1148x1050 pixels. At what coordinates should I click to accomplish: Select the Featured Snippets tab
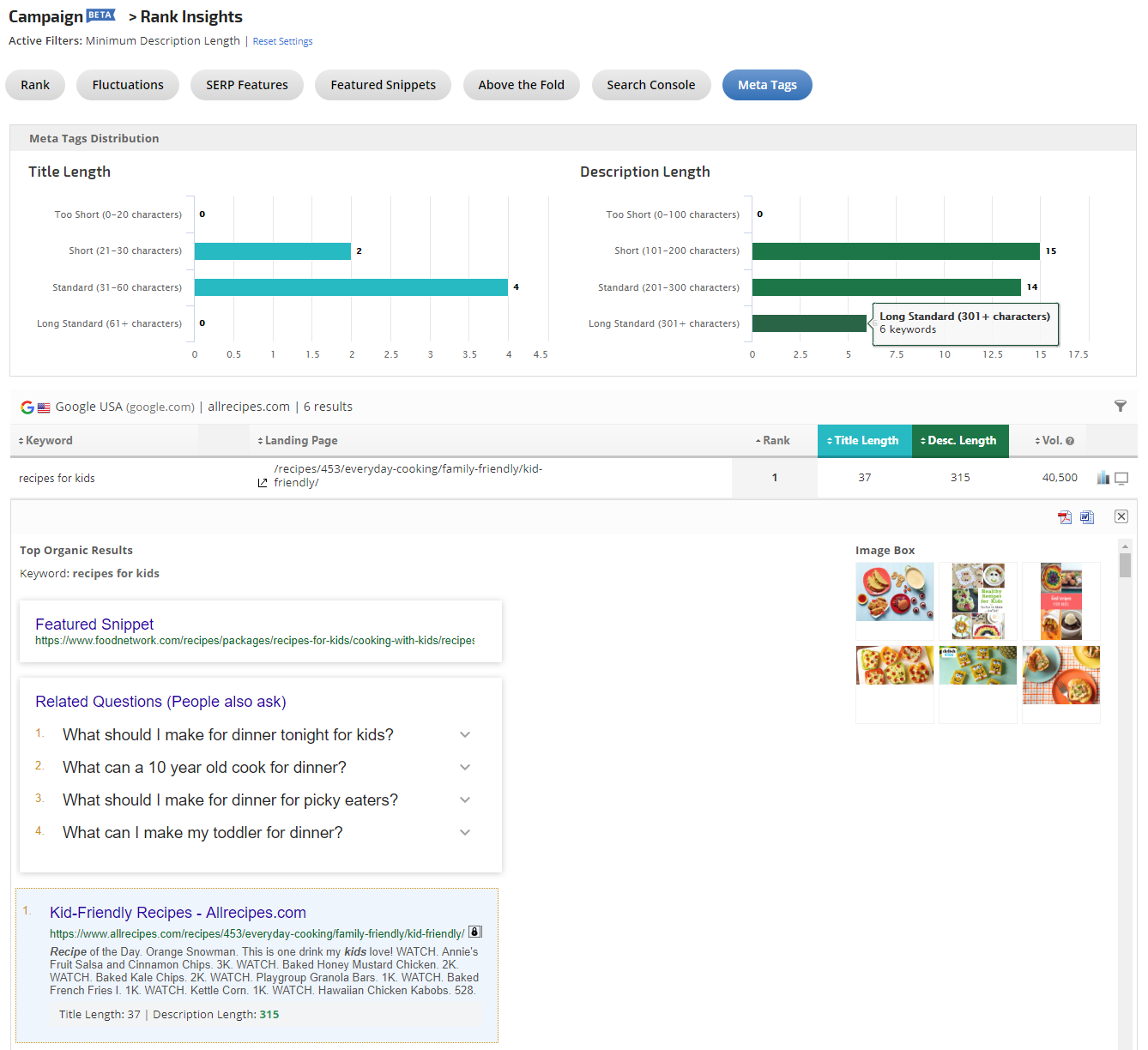[x=384, y=85]
